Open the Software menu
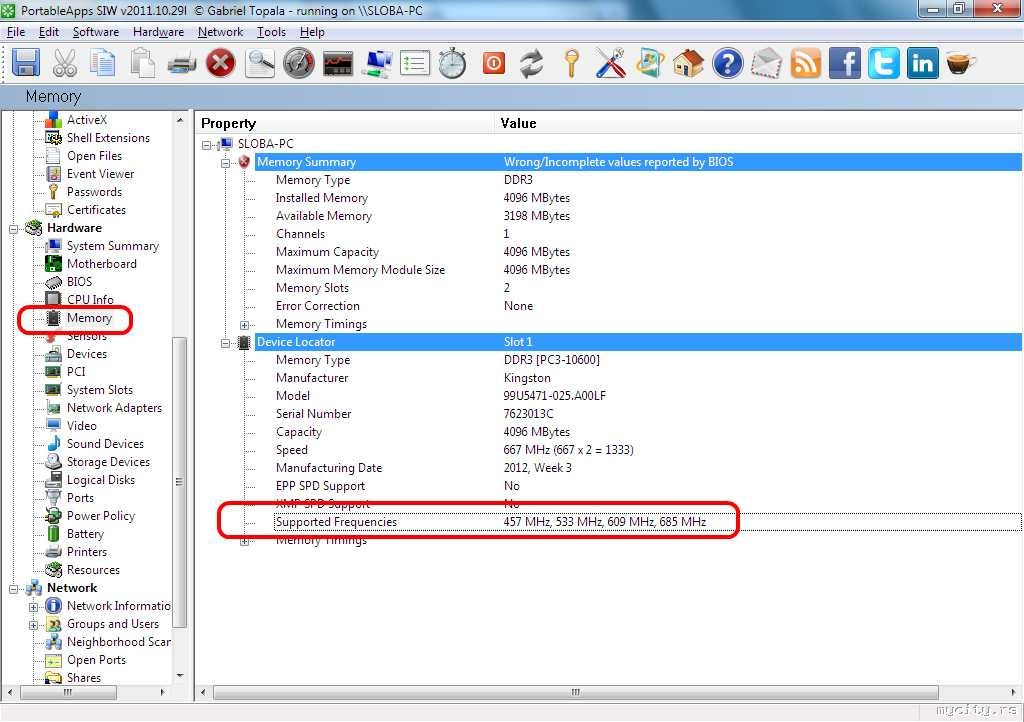The image size is (1024, 722). pos(96,32)
